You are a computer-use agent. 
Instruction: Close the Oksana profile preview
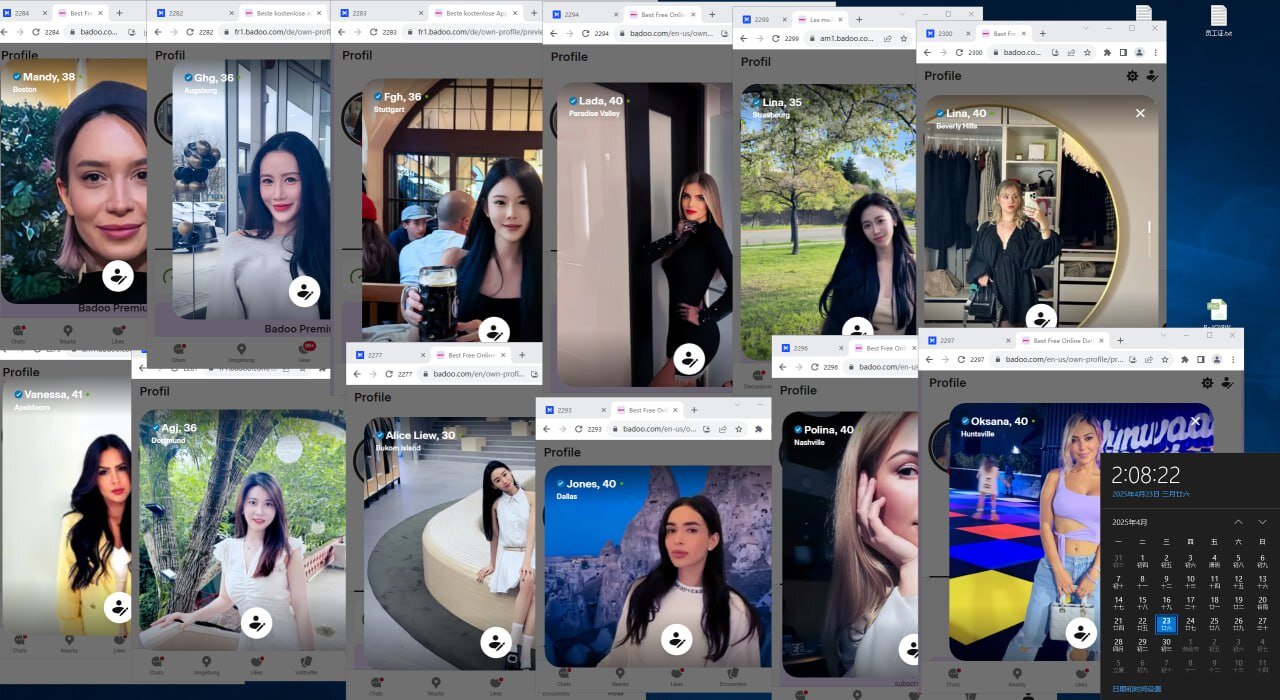(x=1196, y=421)
